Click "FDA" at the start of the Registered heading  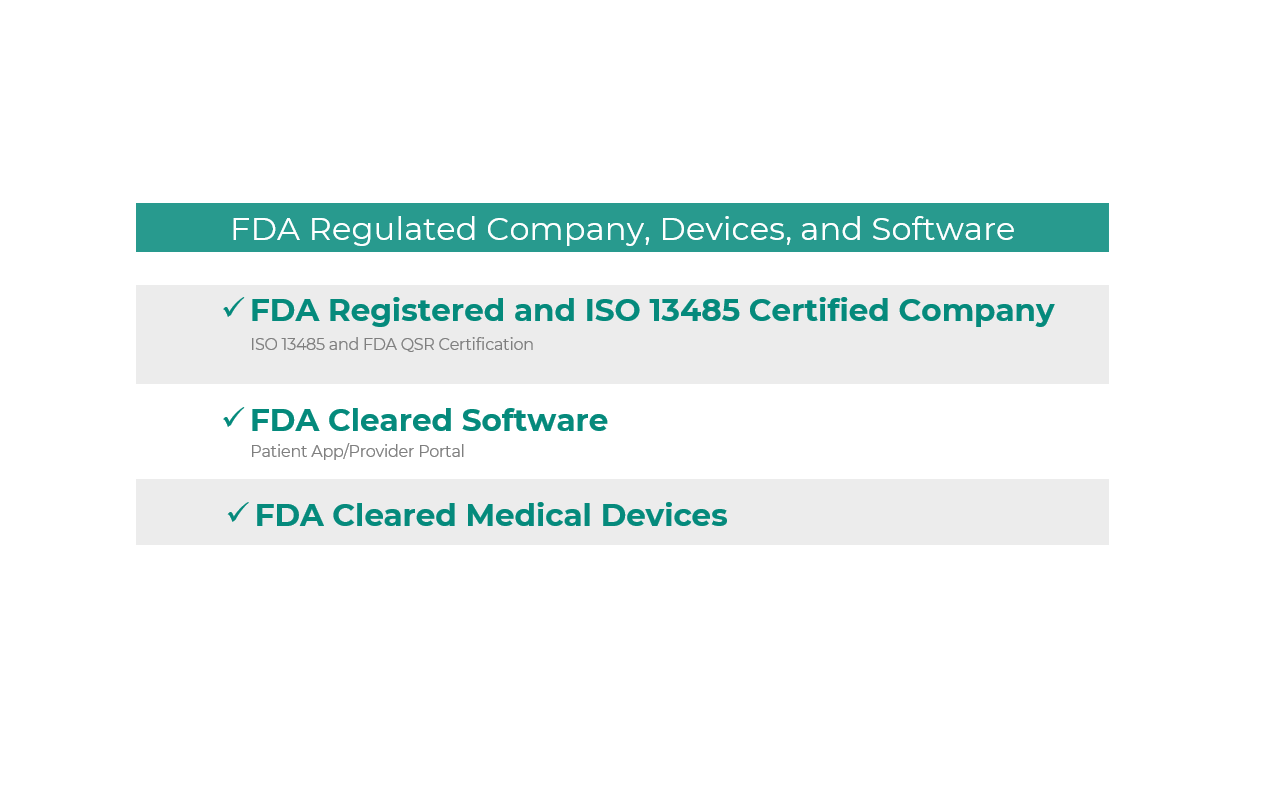[284, 311]
